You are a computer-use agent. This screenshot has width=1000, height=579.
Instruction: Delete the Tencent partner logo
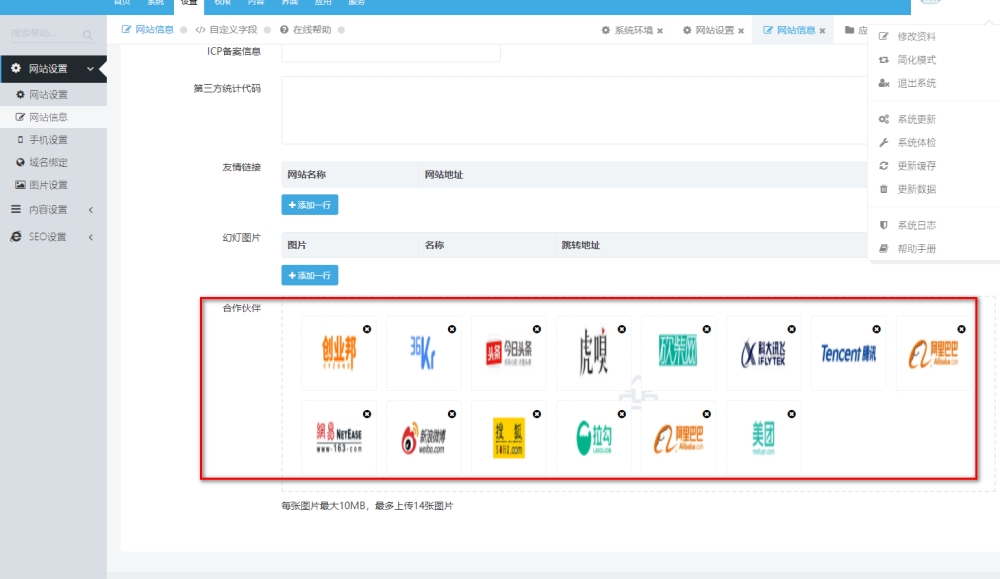pos(876,329)
